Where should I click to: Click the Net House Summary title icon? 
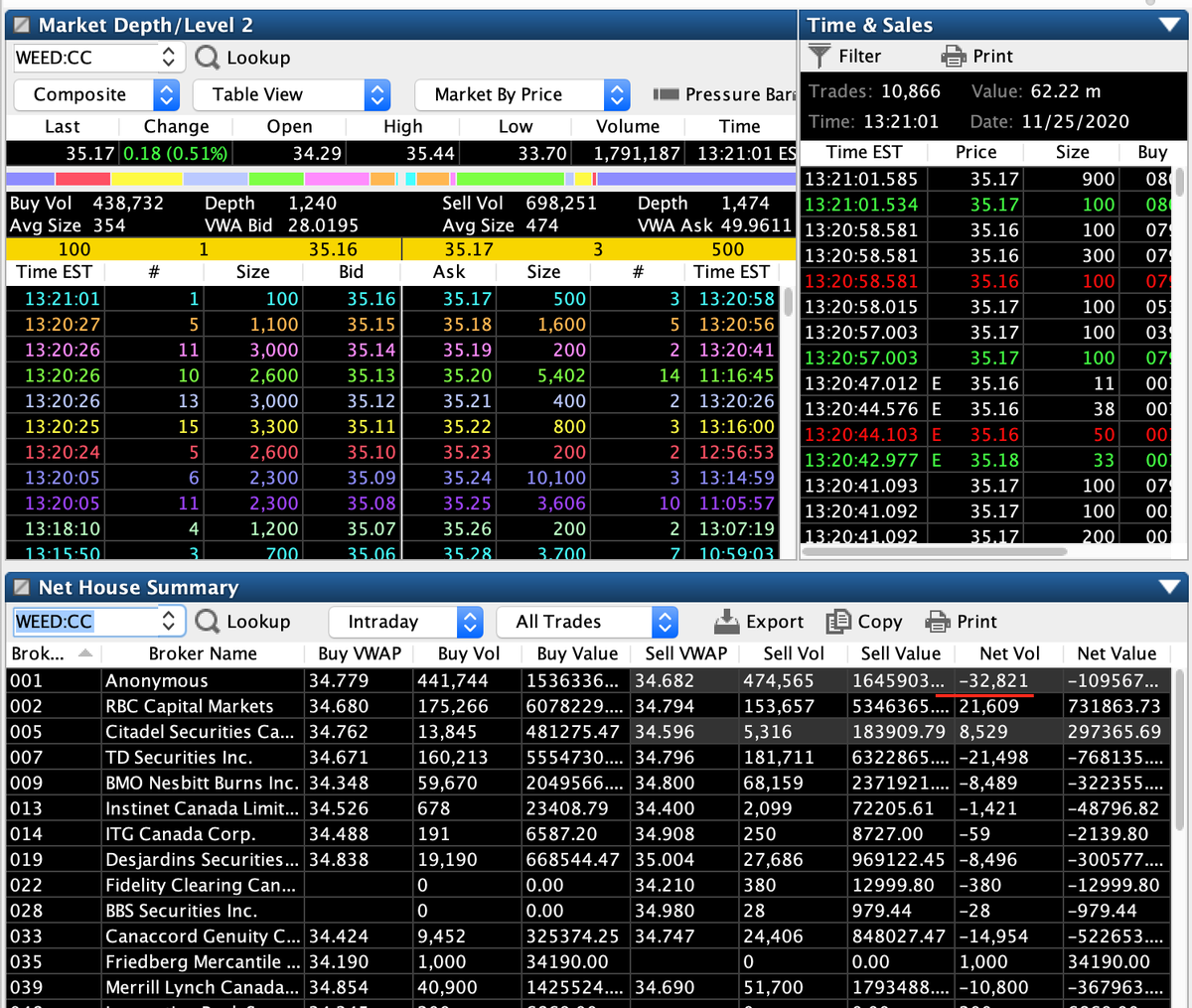pos(21,588)
